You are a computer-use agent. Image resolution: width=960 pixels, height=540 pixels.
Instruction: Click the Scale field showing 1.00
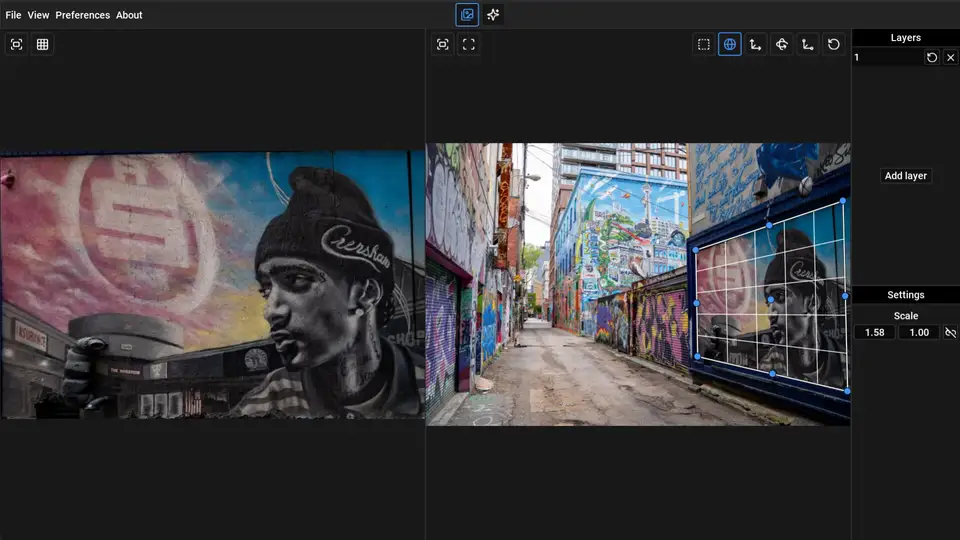pos(919,332)
